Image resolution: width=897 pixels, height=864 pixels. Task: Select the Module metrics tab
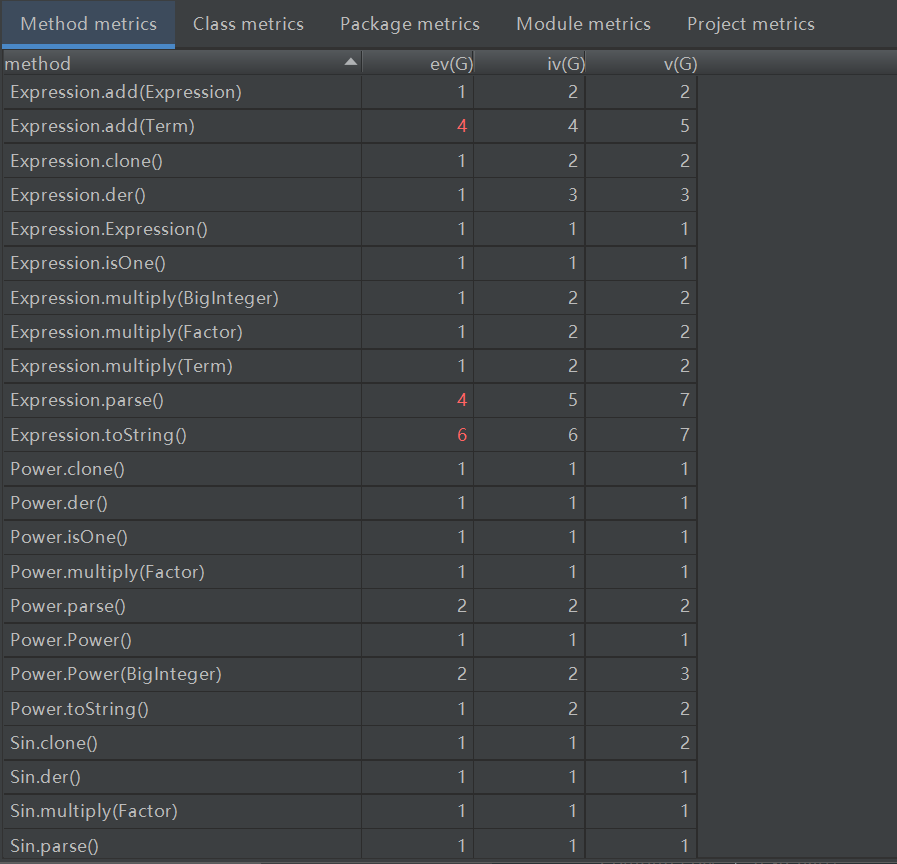pyautogui.click(x=583, y=24)
